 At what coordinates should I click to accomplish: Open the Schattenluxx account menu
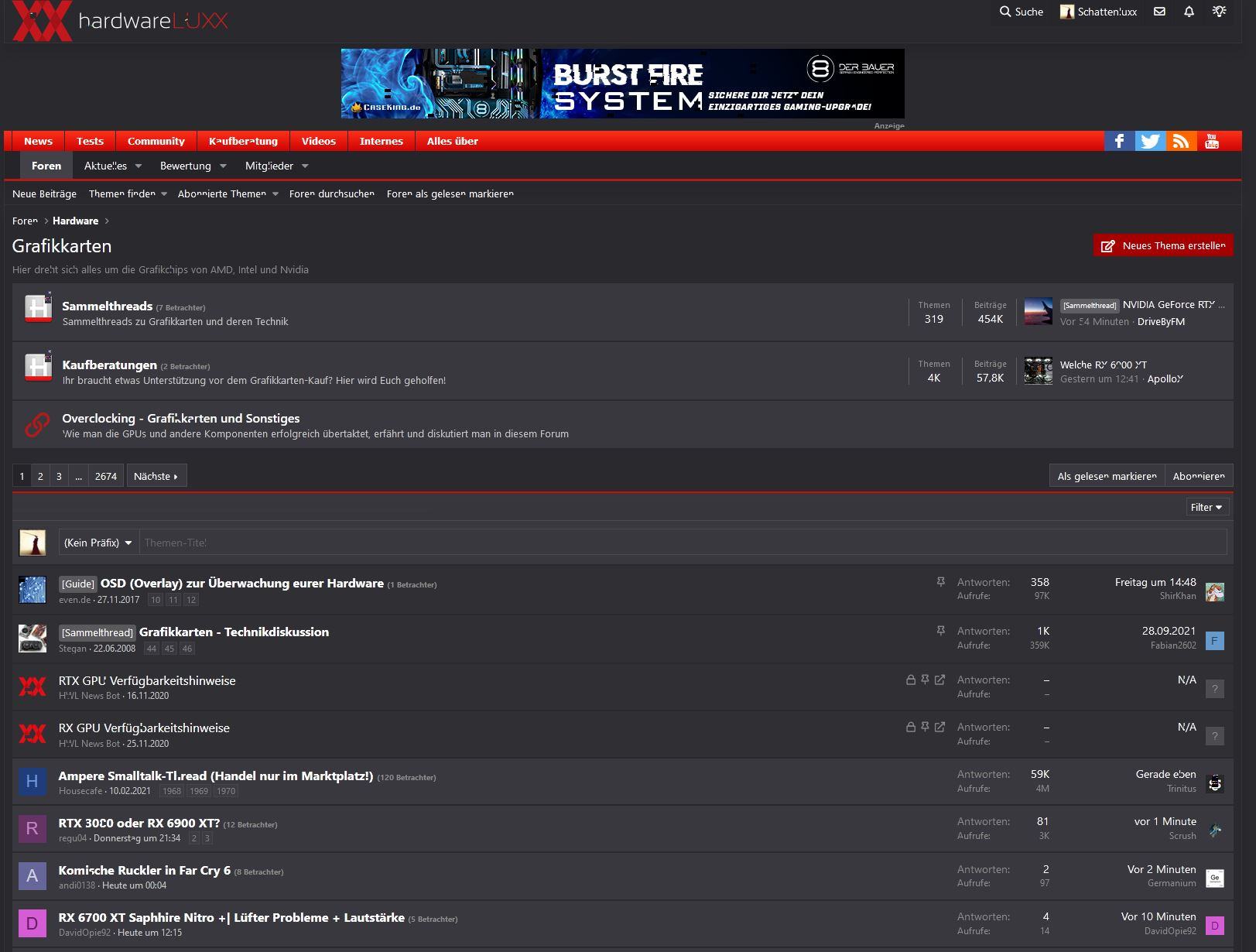point(1098,12)
